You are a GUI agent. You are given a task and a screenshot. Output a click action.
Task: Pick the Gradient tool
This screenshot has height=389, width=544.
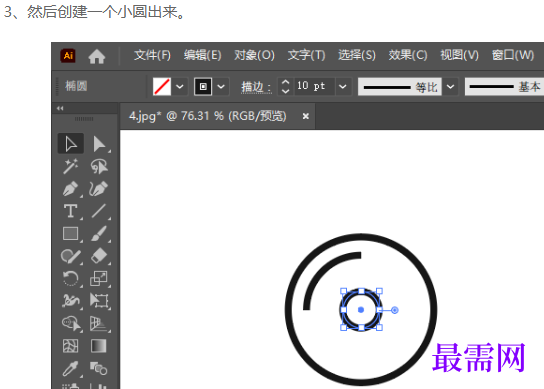[99, 346]
